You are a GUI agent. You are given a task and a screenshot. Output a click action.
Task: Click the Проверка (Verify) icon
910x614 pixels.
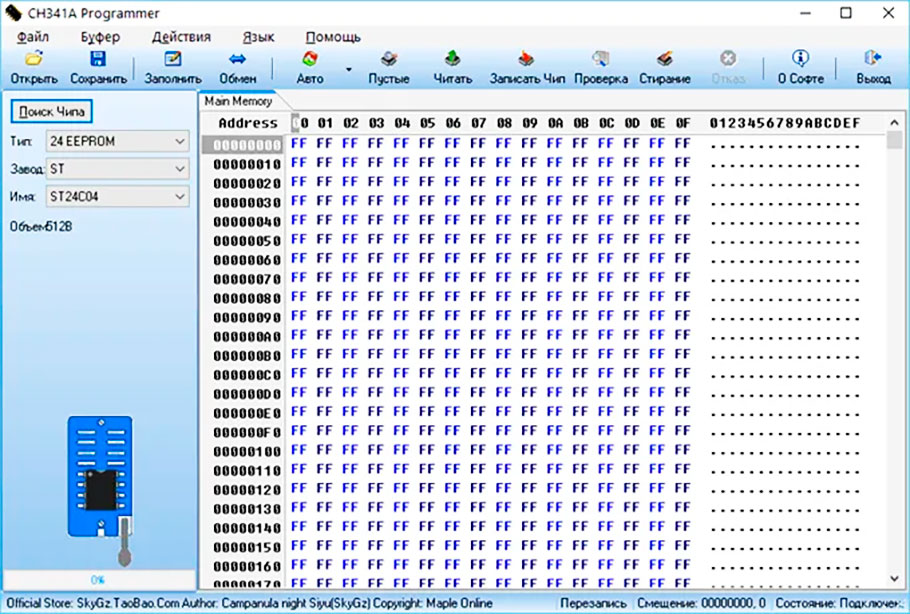[601, 59]
